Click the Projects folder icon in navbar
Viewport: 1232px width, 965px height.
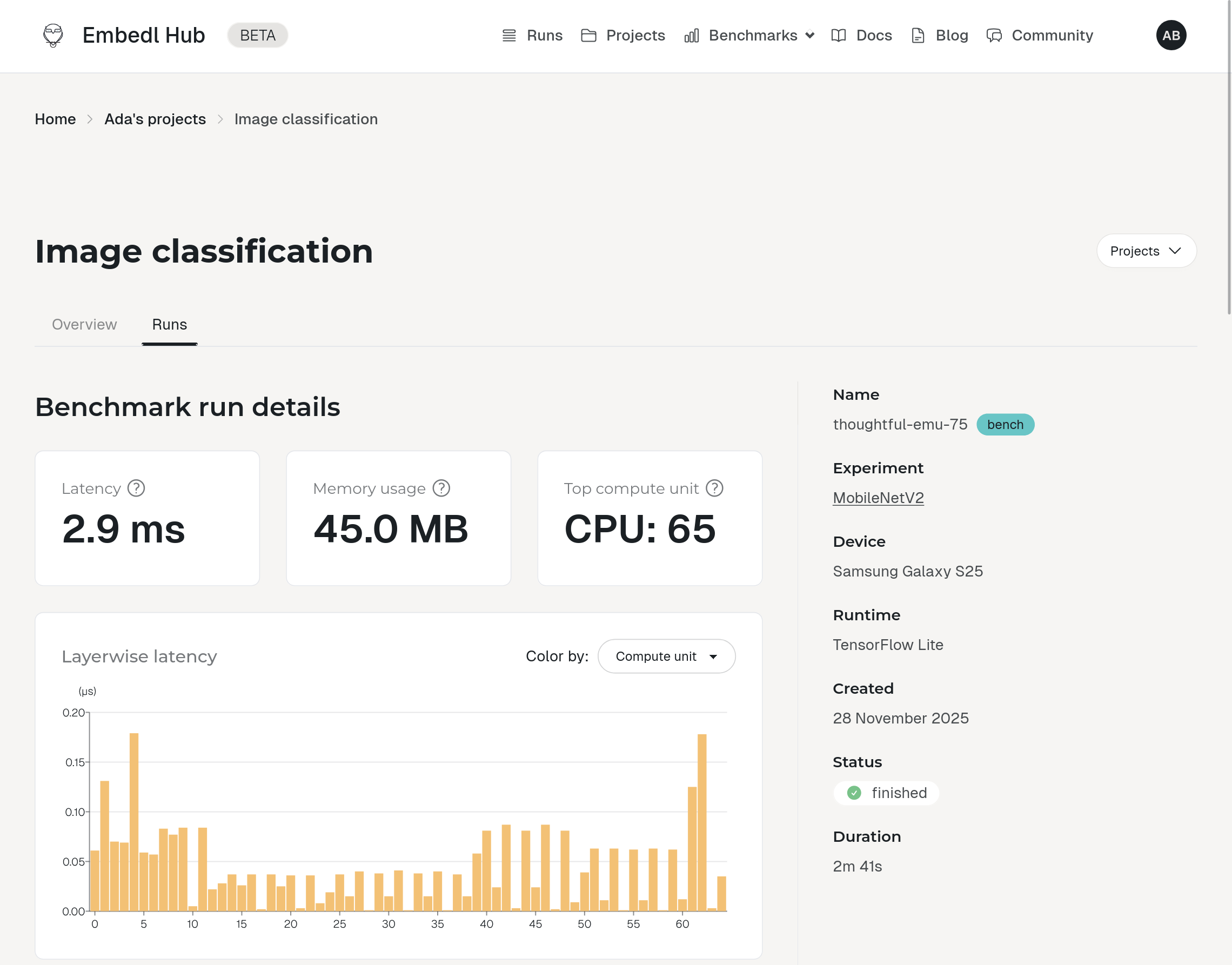click(x=588, y=36)
